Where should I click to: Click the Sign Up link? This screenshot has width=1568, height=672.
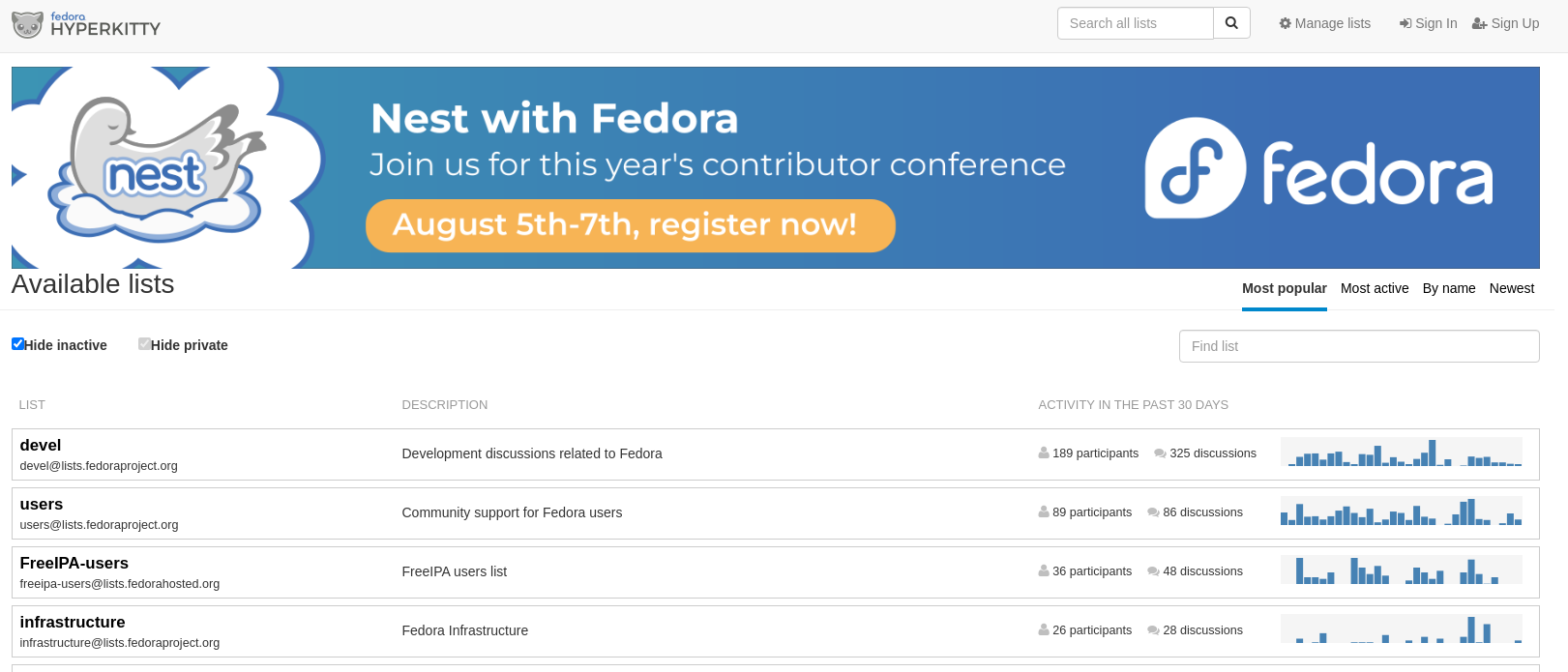(x=1505, y=23)
